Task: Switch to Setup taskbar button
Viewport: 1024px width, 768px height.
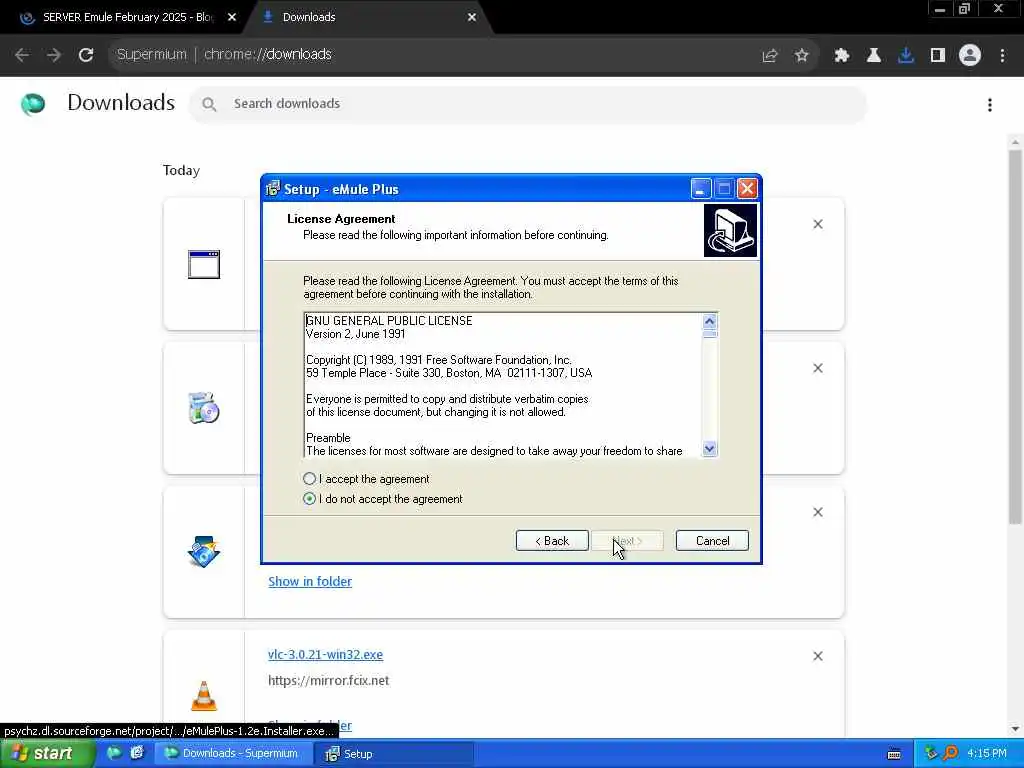Action: (395, 754)
